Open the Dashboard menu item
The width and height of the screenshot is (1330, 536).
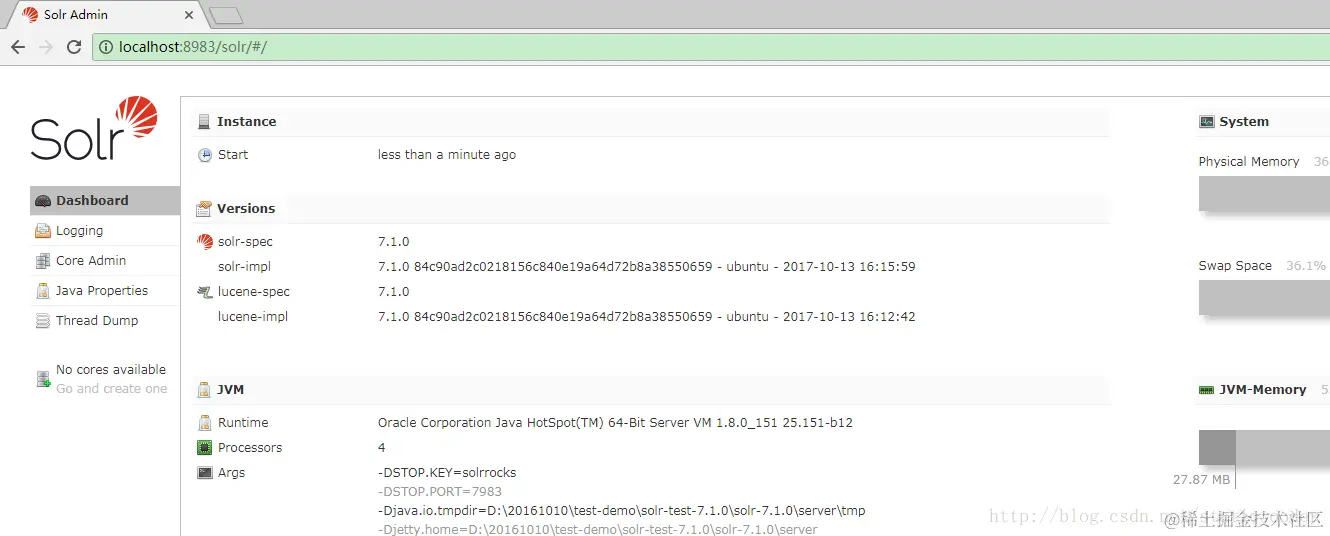105,200
